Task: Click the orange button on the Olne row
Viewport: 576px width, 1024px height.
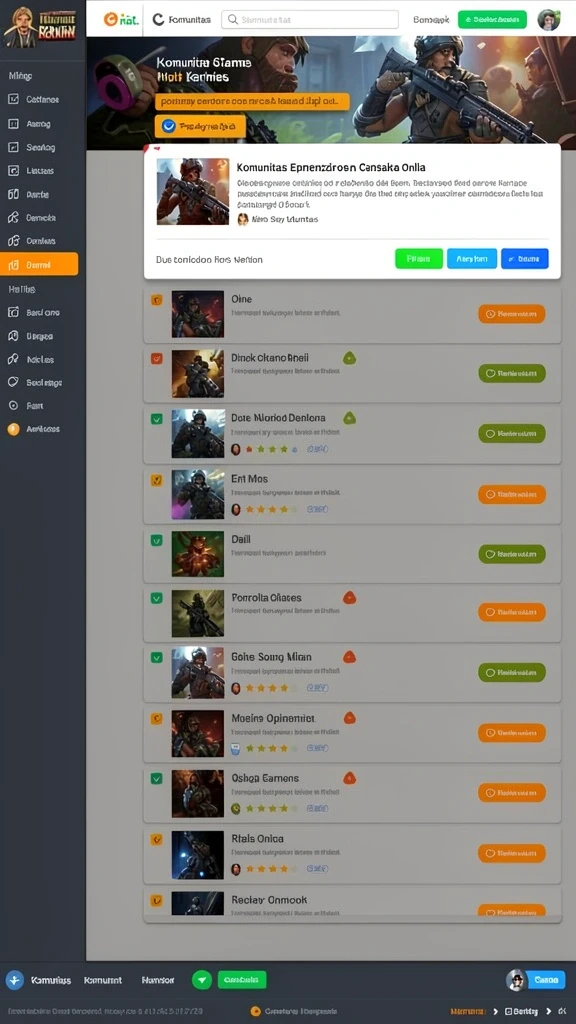Action: [x=511, y=313]
